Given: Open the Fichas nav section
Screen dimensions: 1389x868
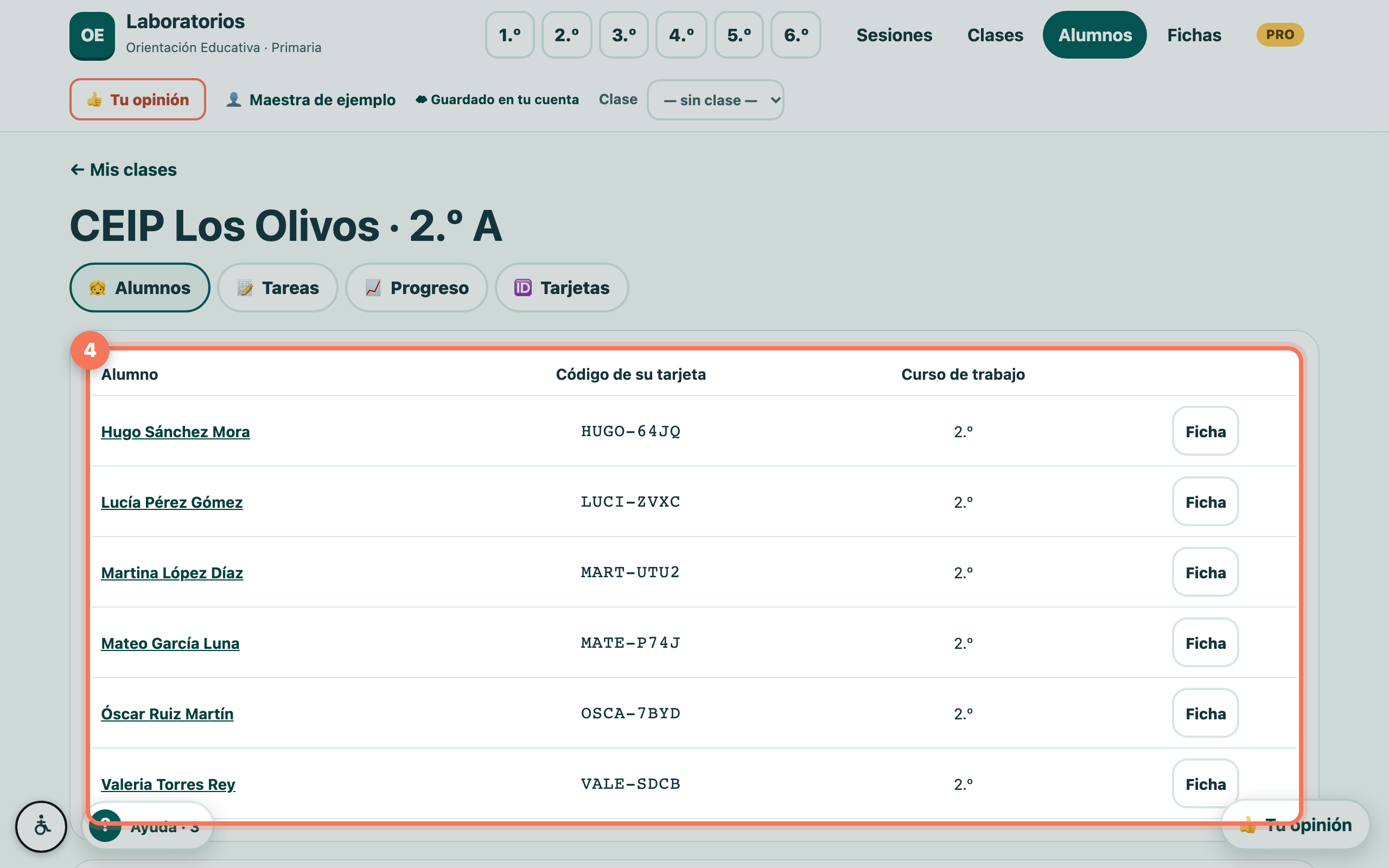Looking at the screenshot, I should click(x=1194, y=35).
